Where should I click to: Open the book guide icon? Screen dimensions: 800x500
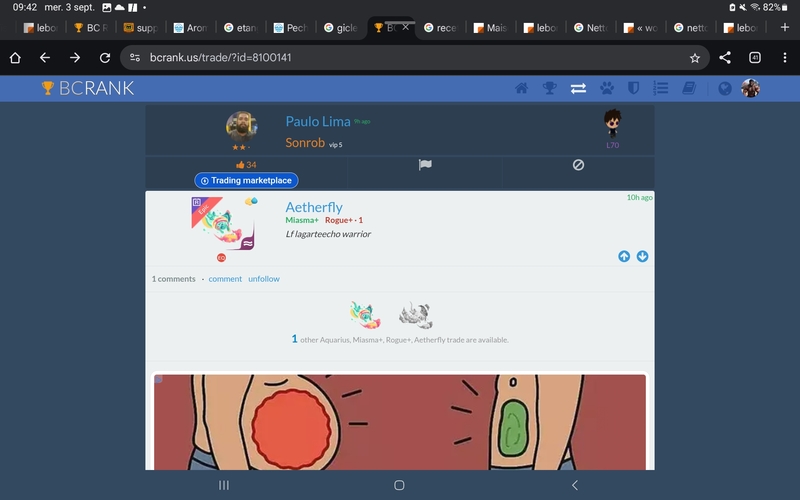(688, 88)
